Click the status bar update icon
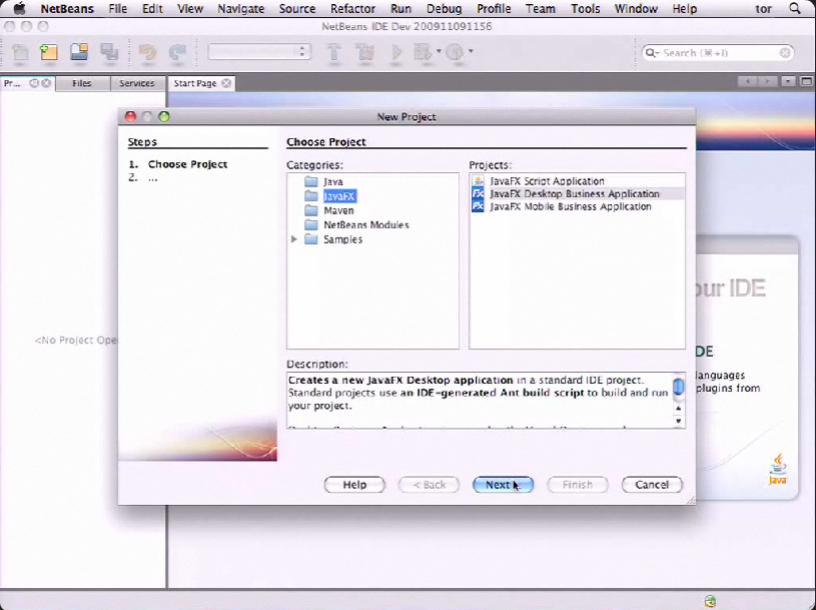Screen dimensions: 816x610 [x=710, y=601]
